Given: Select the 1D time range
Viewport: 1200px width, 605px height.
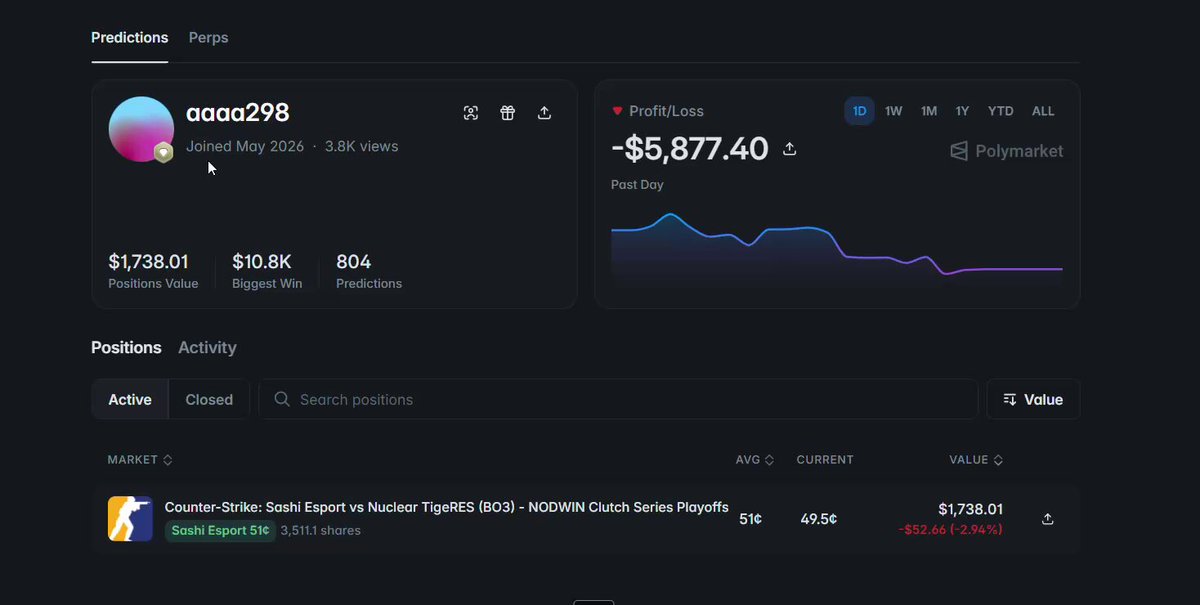Looking at the screenshot, I should click(x=860, y=111).
